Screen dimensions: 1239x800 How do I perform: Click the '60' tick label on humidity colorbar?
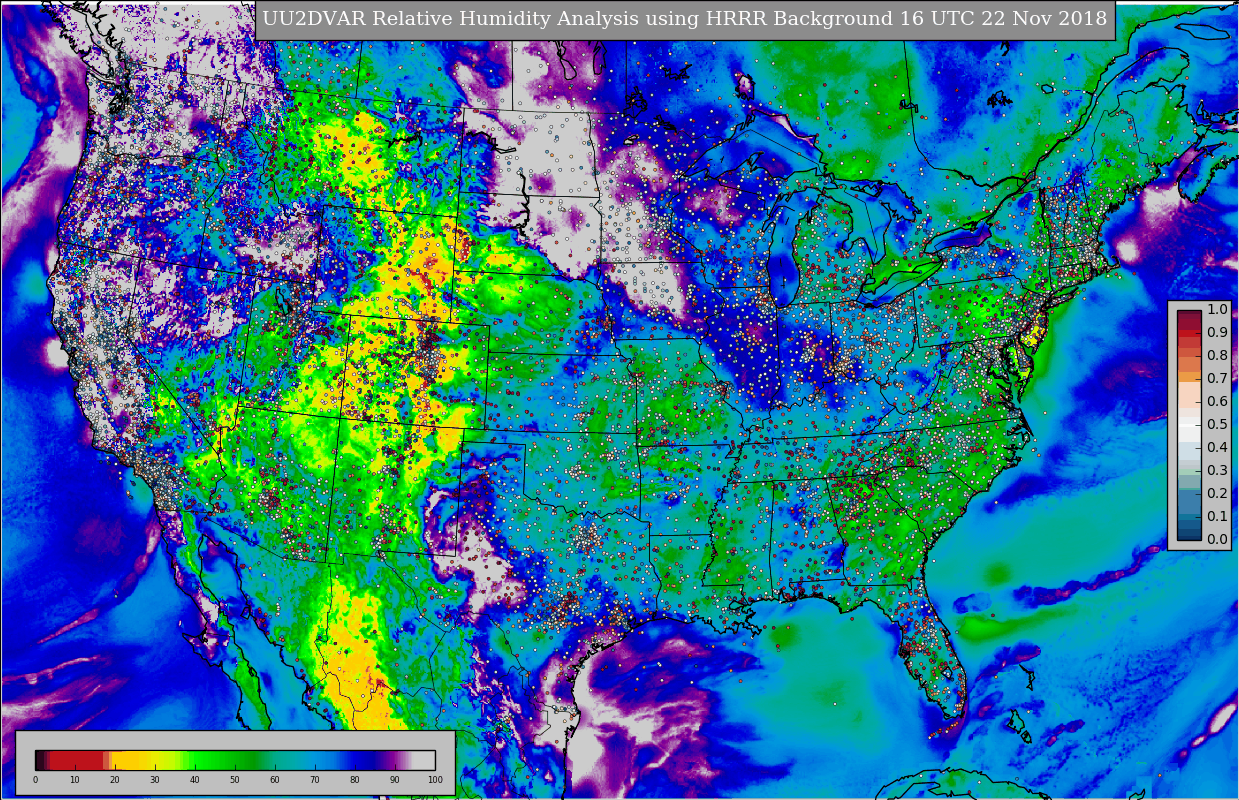(x=275, y=780)
